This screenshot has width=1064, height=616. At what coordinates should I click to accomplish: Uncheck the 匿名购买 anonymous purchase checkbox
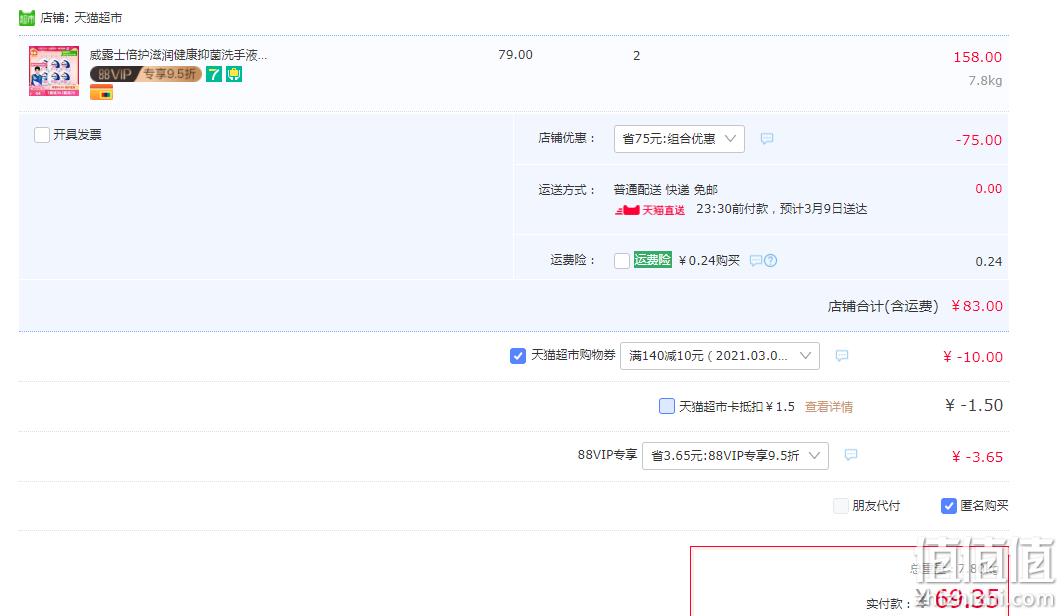pos(949,505)
